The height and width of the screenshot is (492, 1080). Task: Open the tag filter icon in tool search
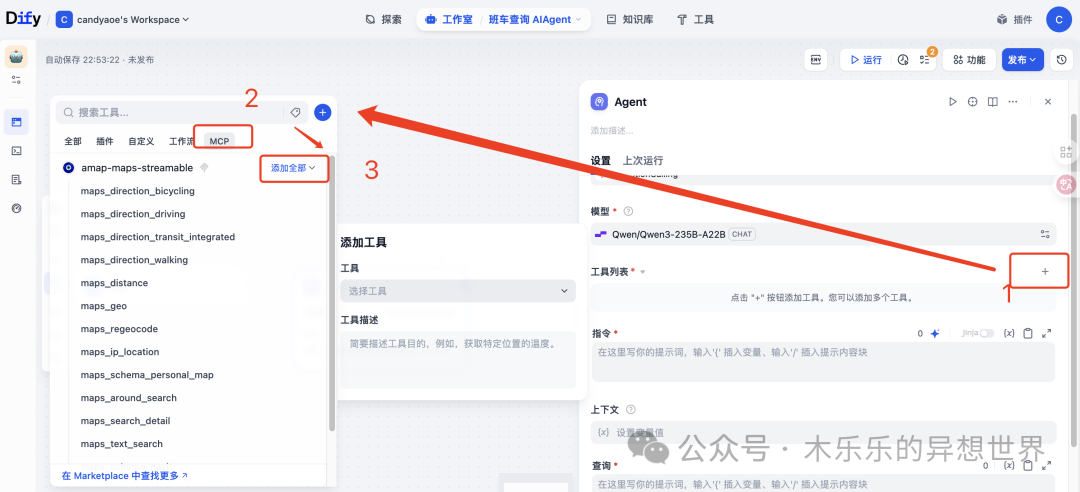[295, 112]
